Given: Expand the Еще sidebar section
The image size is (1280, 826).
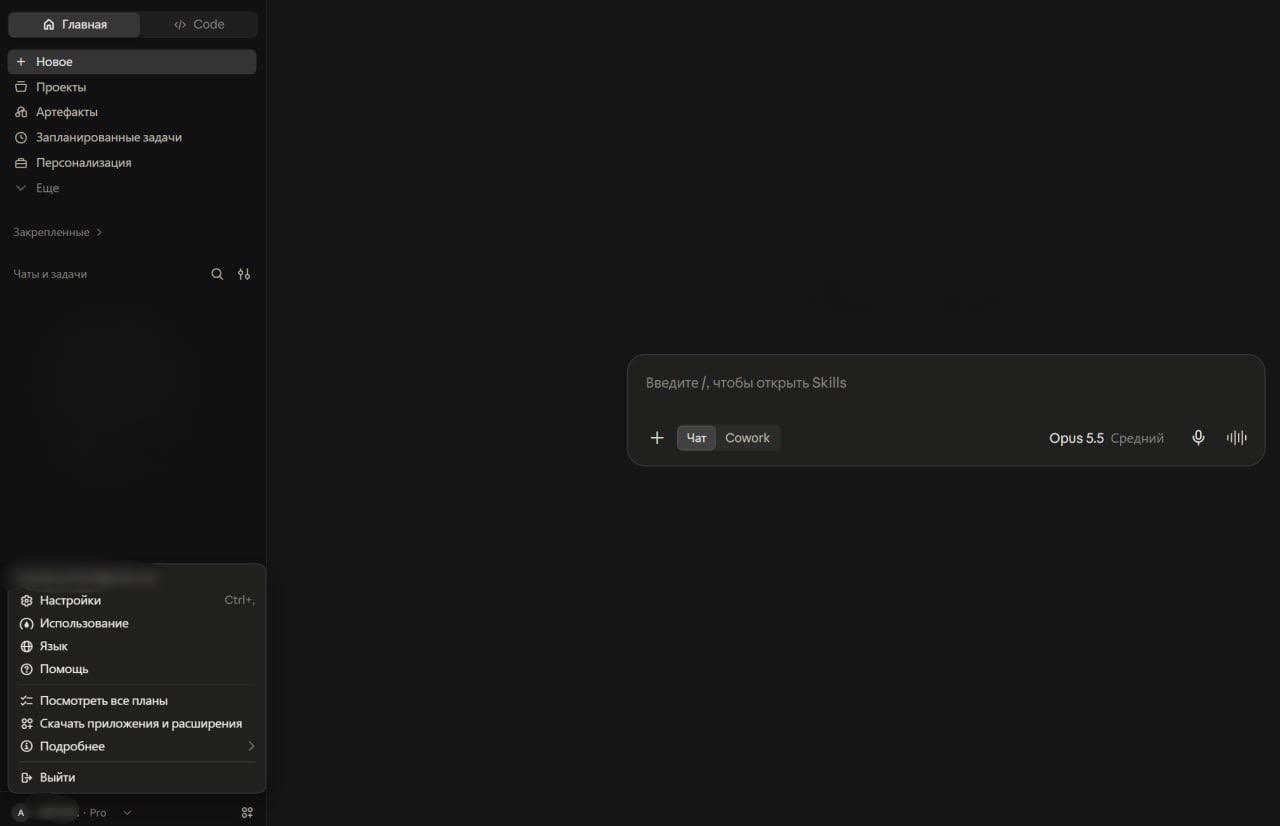Looking at the screenshot, I should coord(132,188).
